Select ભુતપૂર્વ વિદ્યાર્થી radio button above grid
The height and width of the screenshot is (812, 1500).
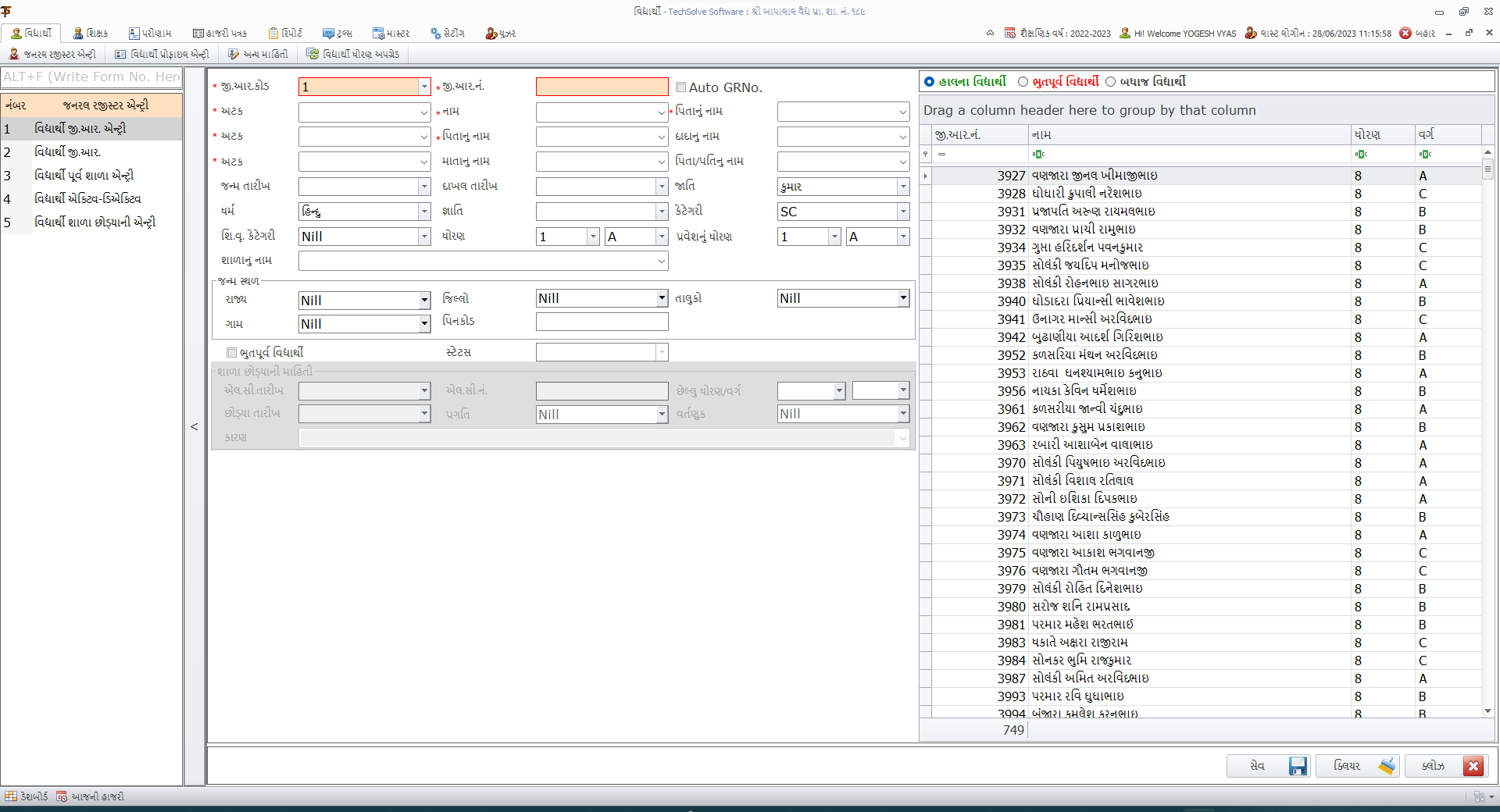pyautogui.click(x=1023, y=82)
